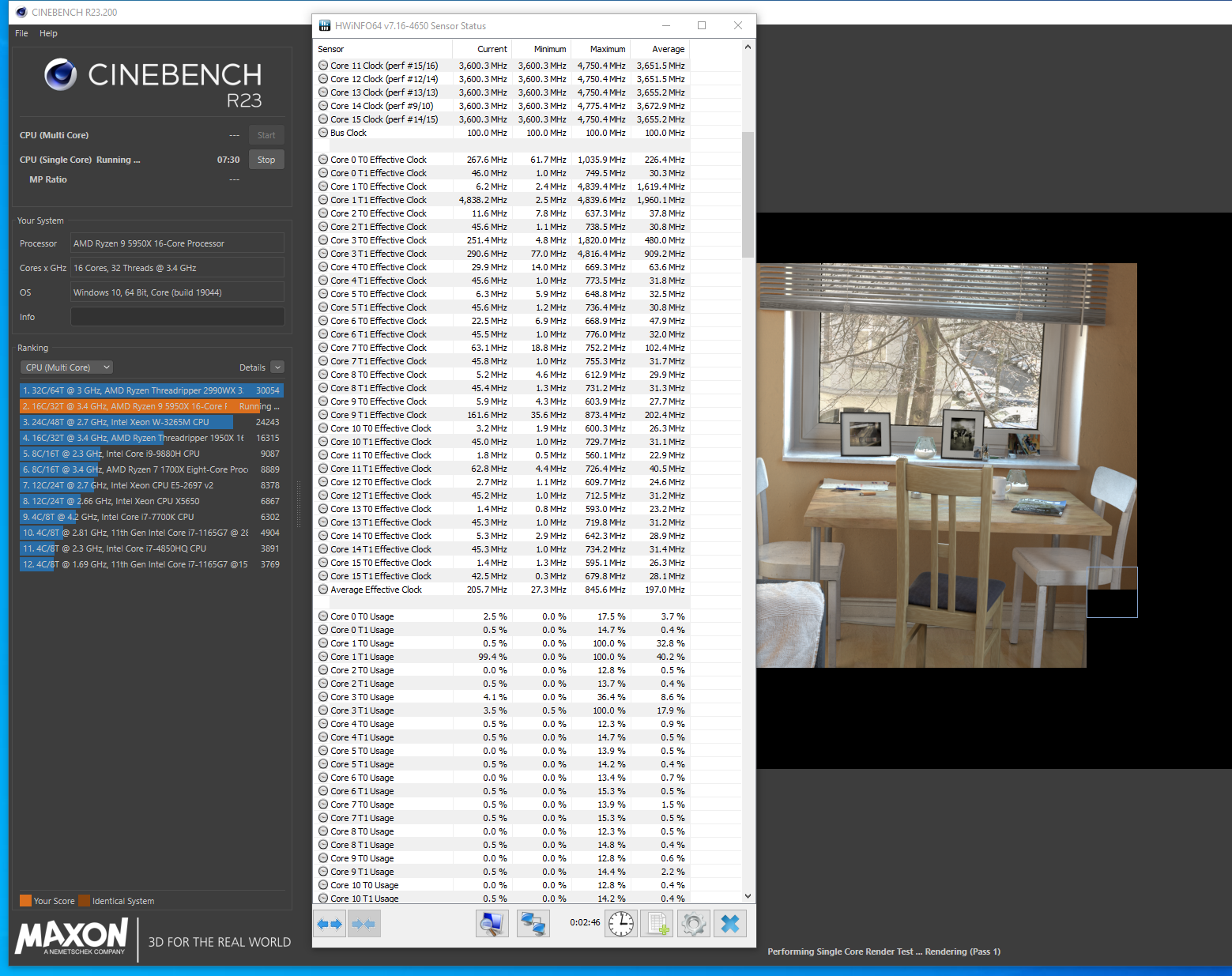
Task: Click the Details label in Ranking
Action: (x=252, y=367)
